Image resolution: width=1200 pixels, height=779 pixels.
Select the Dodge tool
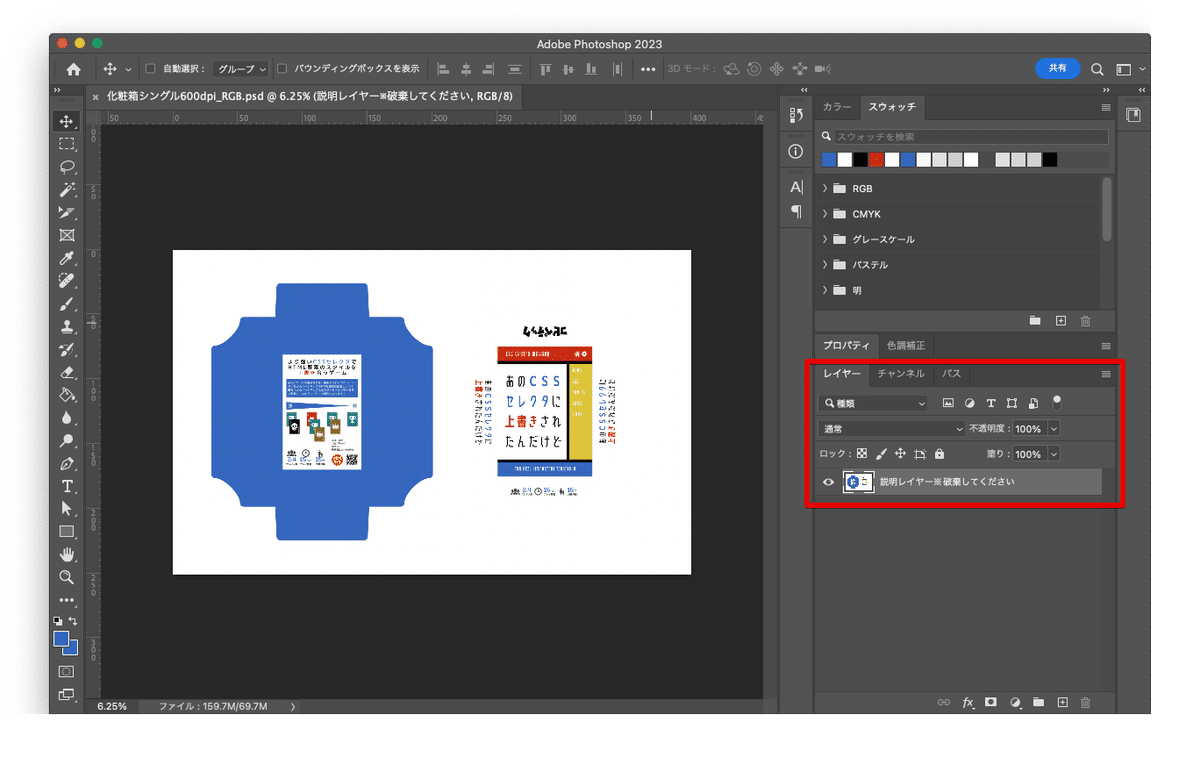coord(67,441)
